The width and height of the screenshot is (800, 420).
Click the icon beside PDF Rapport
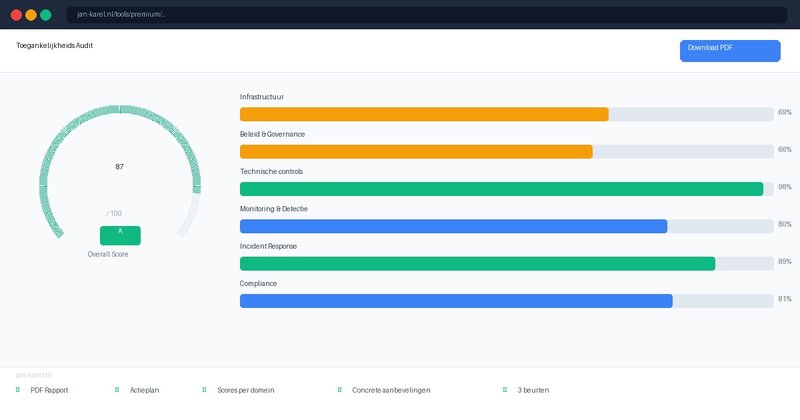(x=18, y=390)
